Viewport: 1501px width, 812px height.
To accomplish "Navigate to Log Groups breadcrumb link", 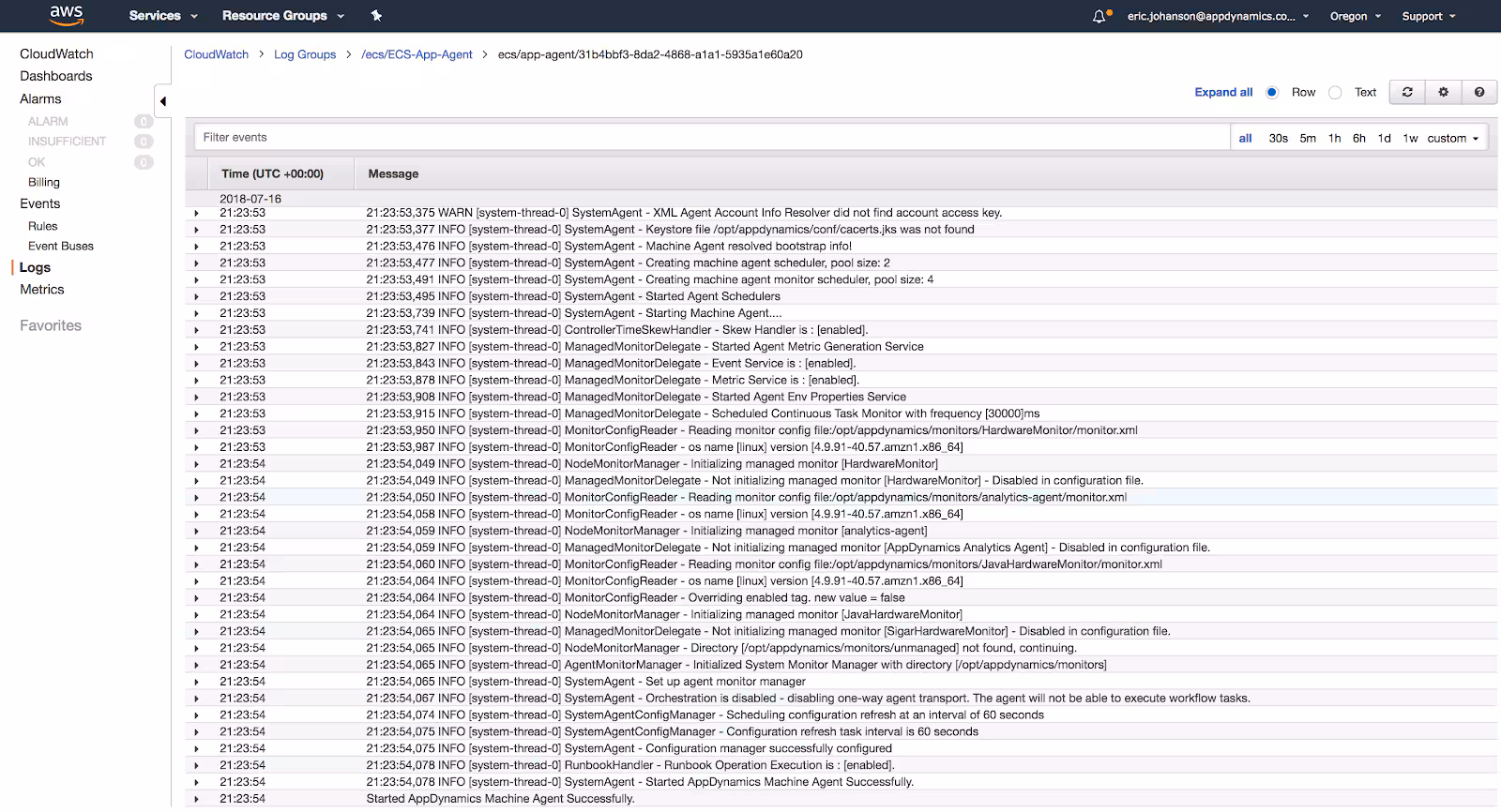I will [305, 54].
